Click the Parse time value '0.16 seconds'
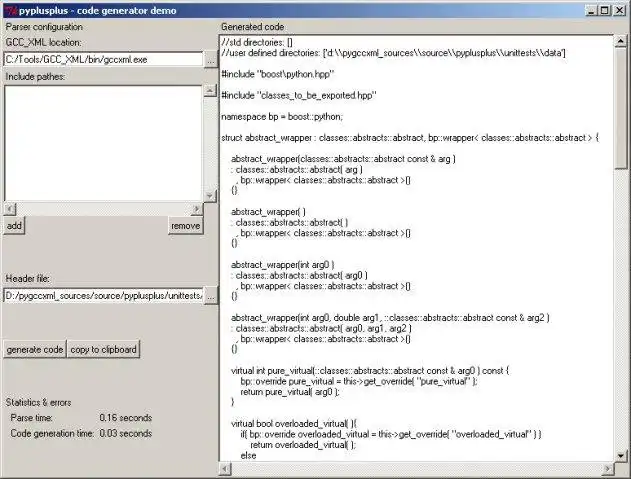The image size is (631, 479). point(126,418)
